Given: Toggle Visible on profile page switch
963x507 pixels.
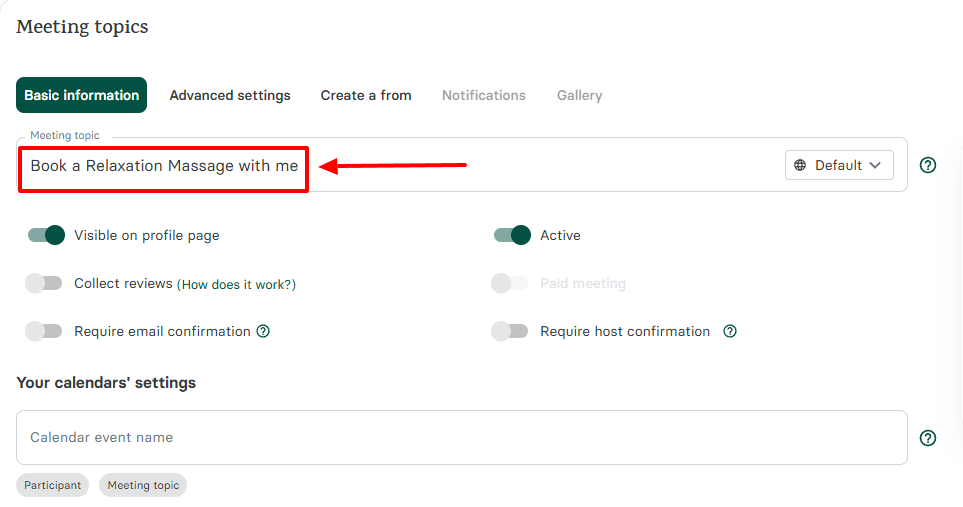Looking at the screenshot, I should coord(46,235).
